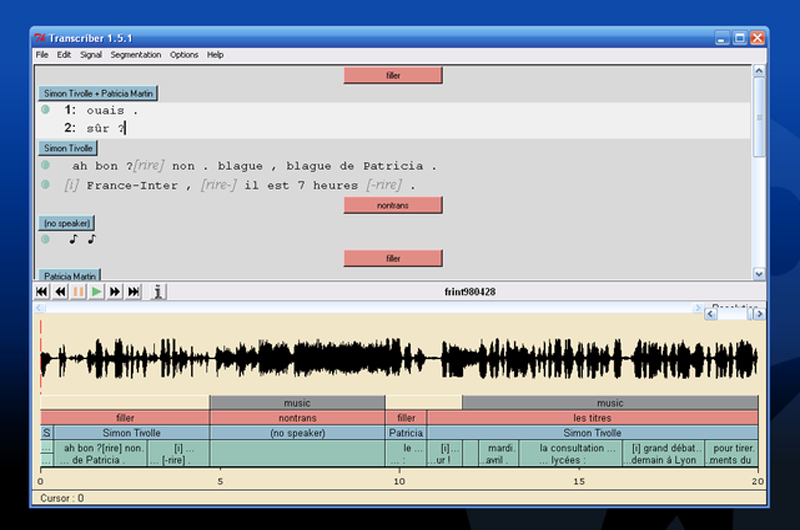The width and height of the screenshot is (800, 530).
Task: Click the left arrow of the signal scrollbar
Action: (40, 308)
